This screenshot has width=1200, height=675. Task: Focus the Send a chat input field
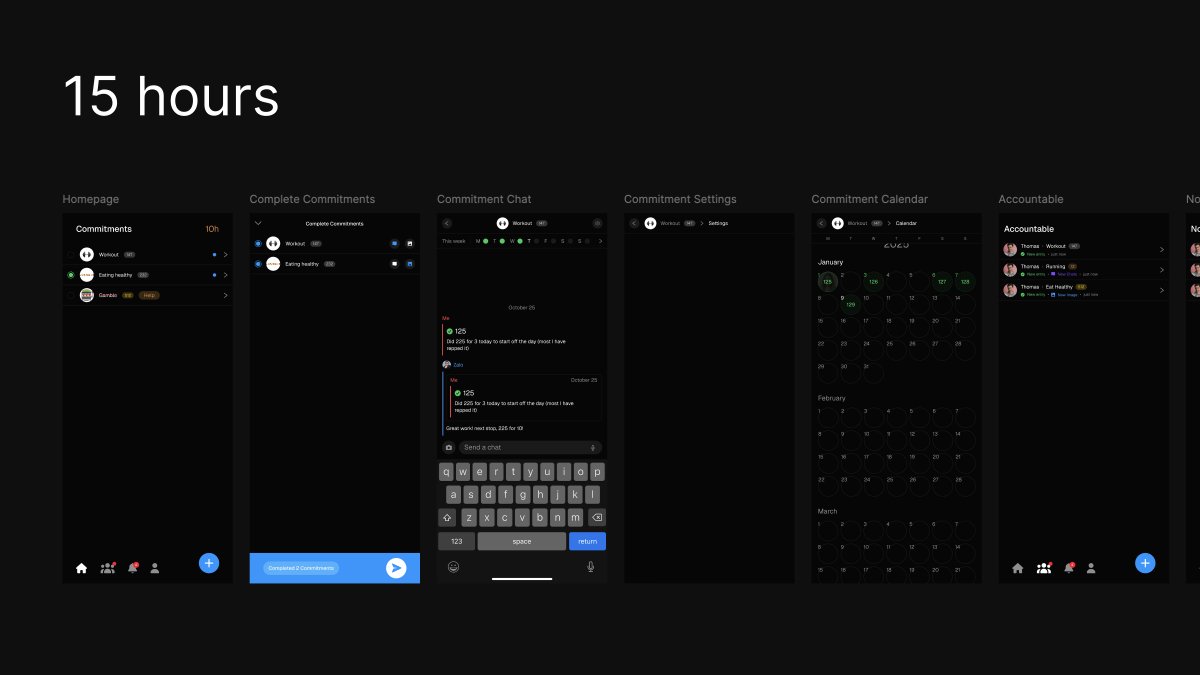coord(530,447)
